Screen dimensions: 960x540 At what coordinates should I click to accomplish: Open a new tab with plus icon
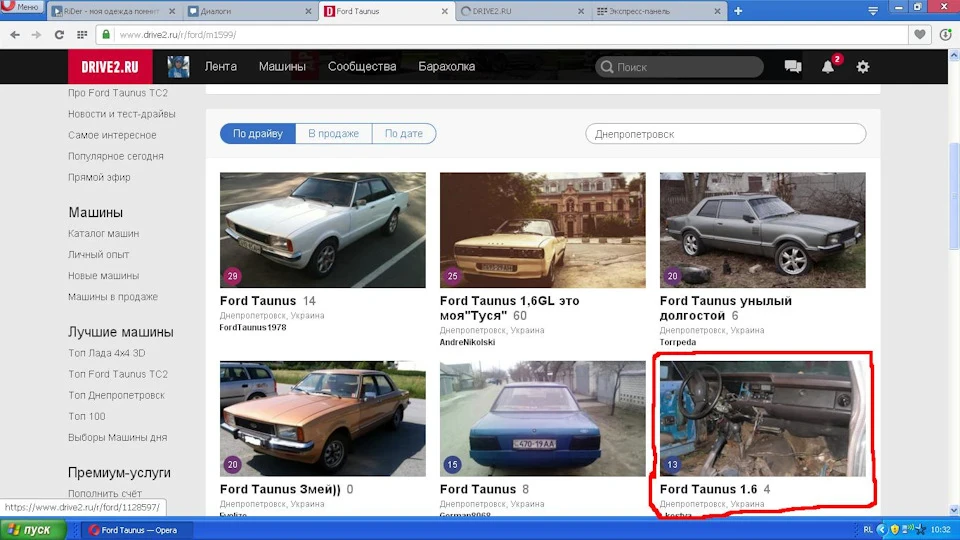pos(738,11)
